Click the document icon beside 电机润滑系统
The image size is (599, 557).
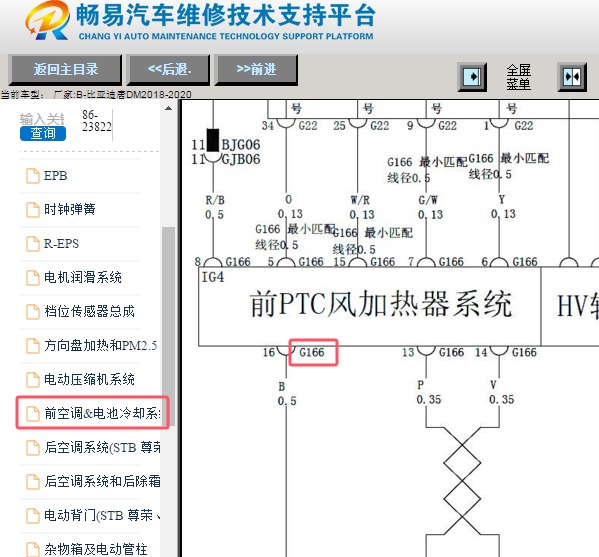(x=33, y=277)
